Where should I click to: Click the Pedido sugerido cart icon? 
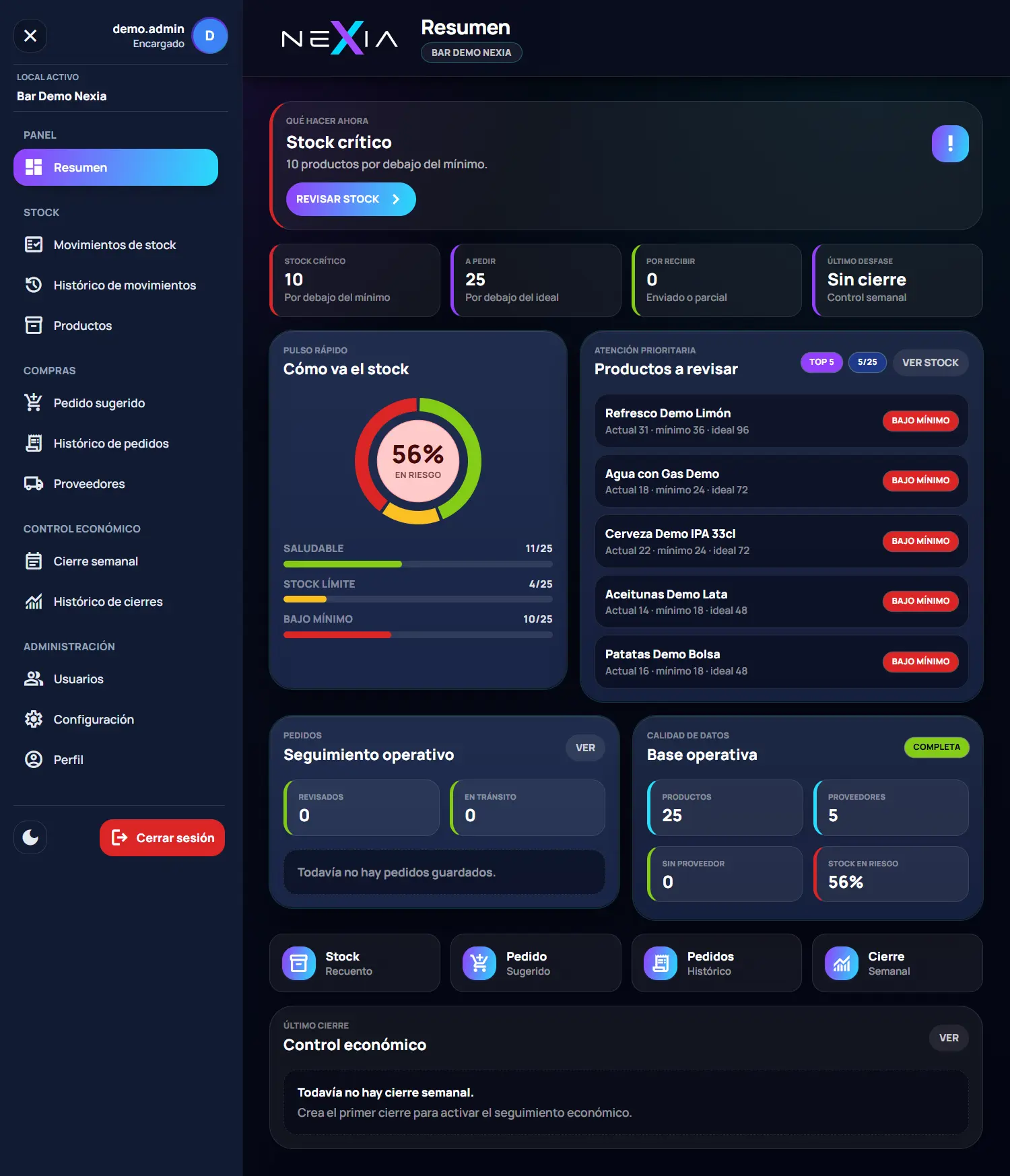tap(34, 403)
